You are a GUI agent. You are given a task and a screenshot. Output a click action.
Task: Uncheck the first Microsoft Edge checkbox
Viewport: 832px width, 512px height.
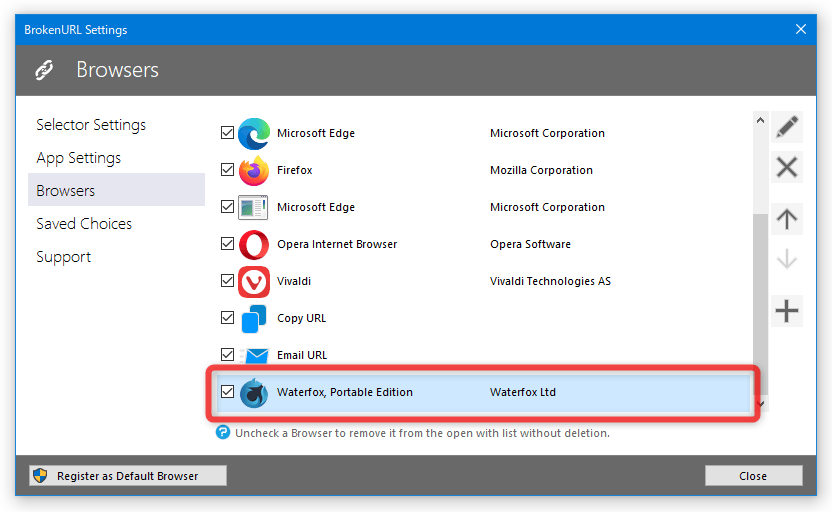pos(227,133)
